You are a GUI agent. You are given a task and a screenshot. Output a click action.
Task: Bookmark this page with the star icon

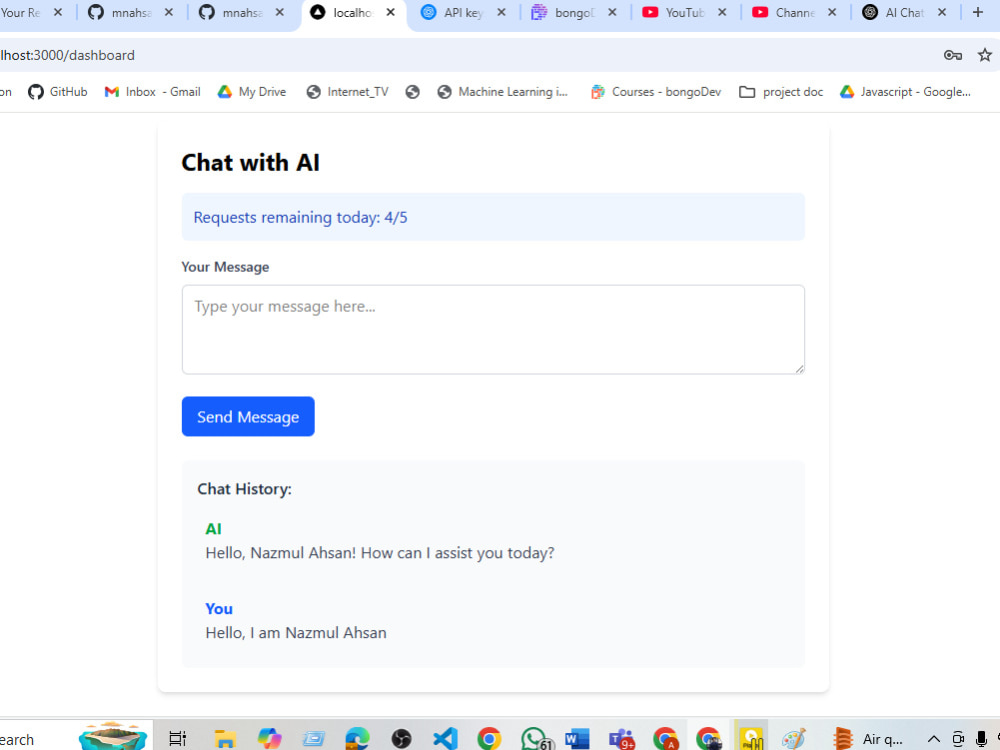click(x=984, y=55)
